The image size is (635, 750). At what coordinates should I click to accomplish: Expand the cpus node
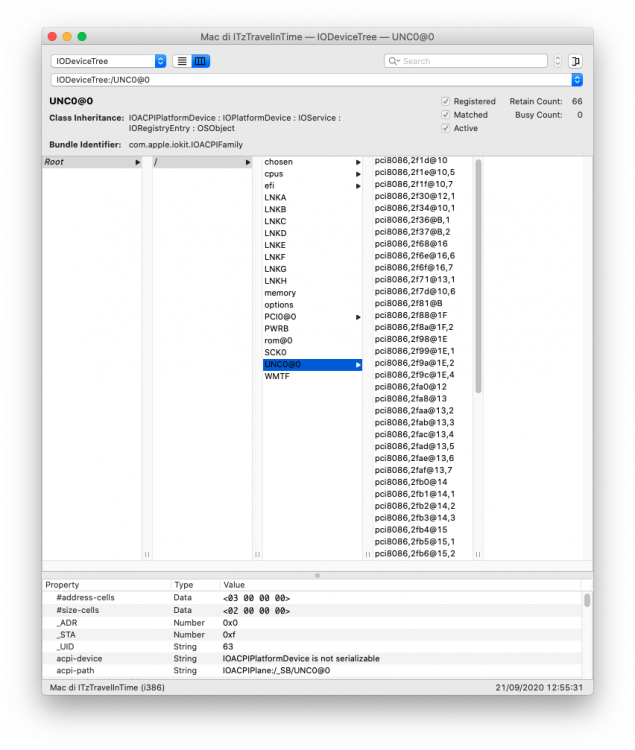(x=358, y=174)
